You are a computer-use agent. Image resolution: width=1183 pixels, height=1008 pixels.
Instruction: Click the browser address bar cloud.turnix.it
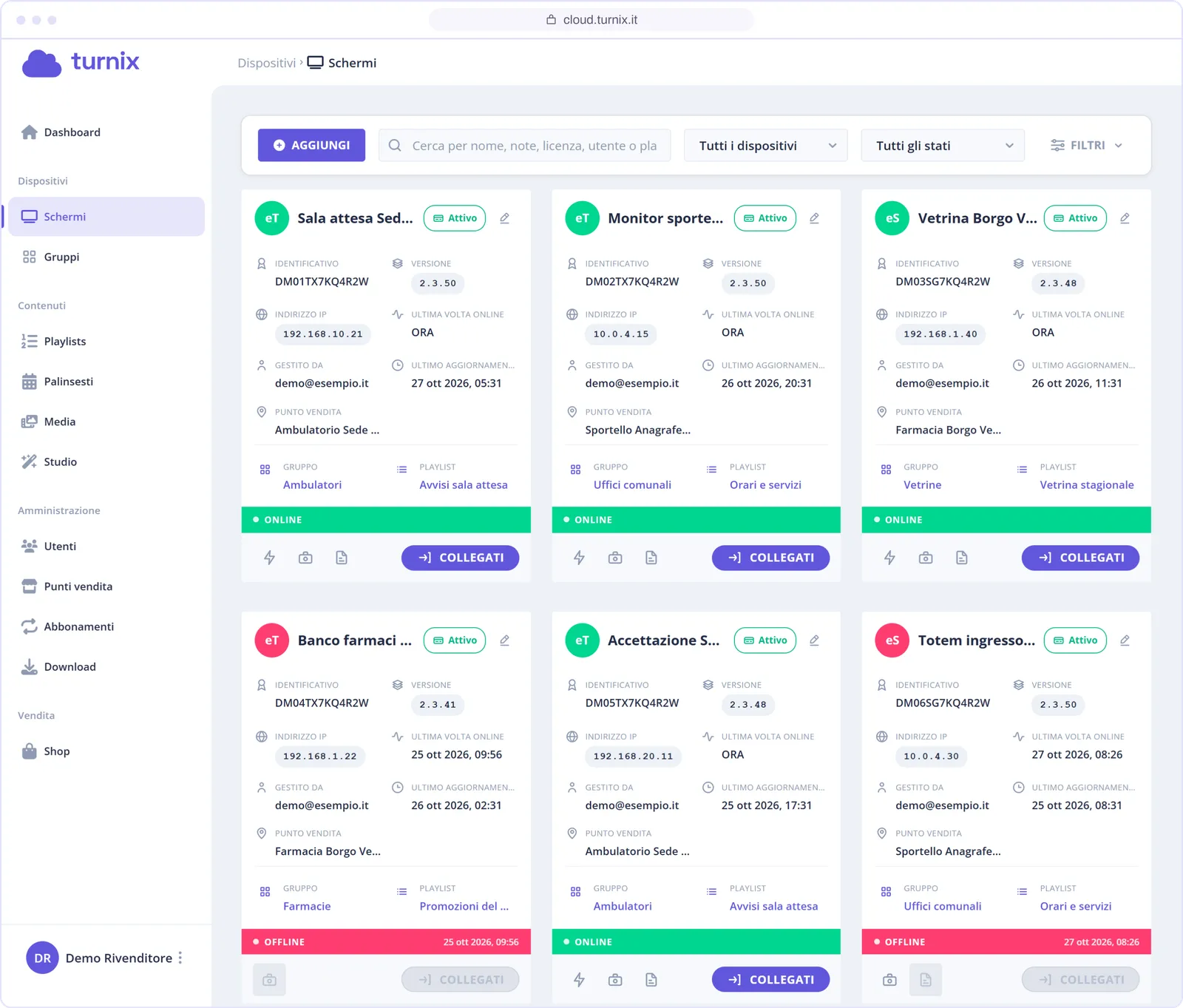coord(591,20)
